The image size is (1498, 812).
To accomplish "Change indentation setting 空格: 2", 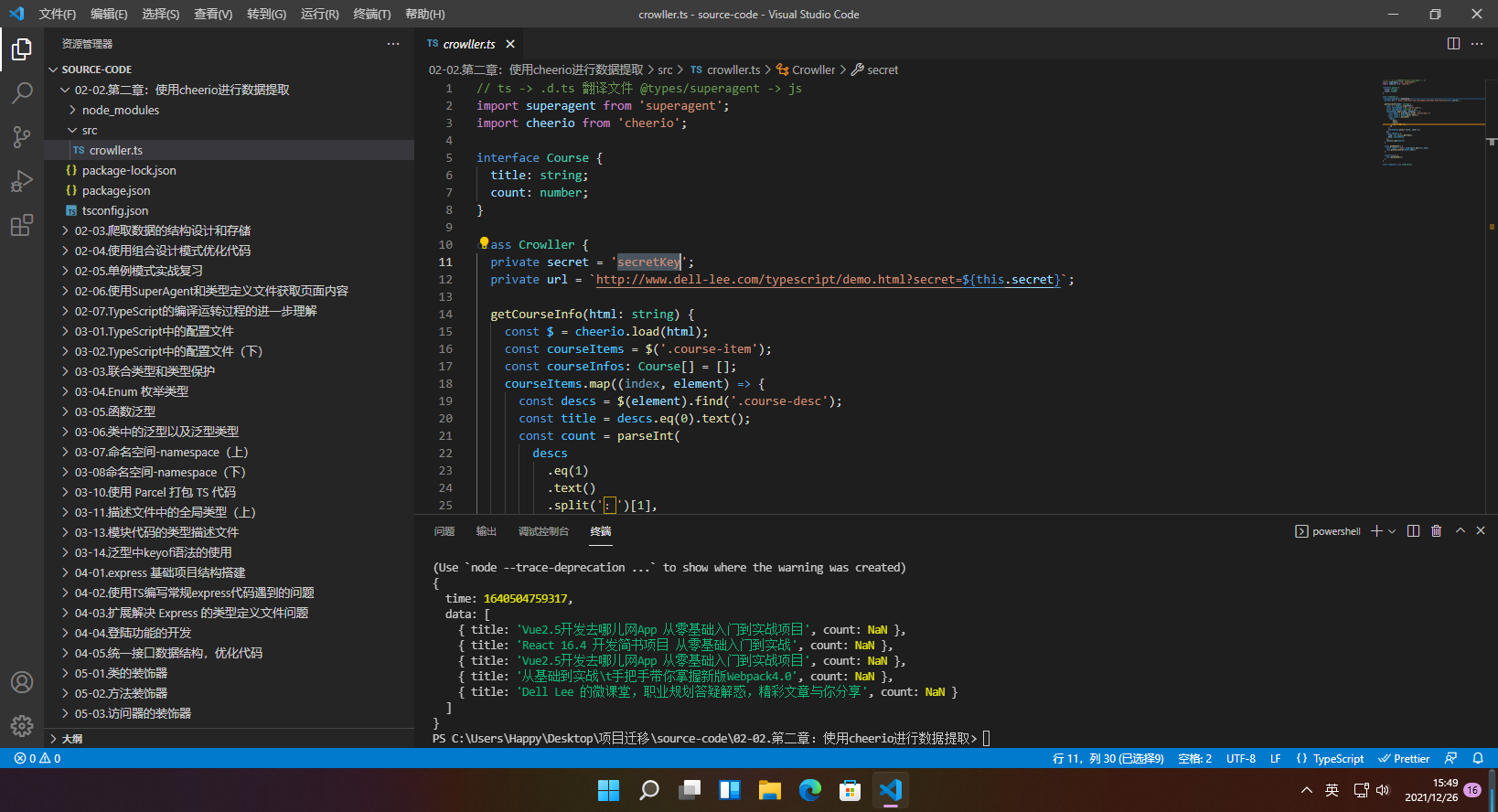I will click(1194, 759).
